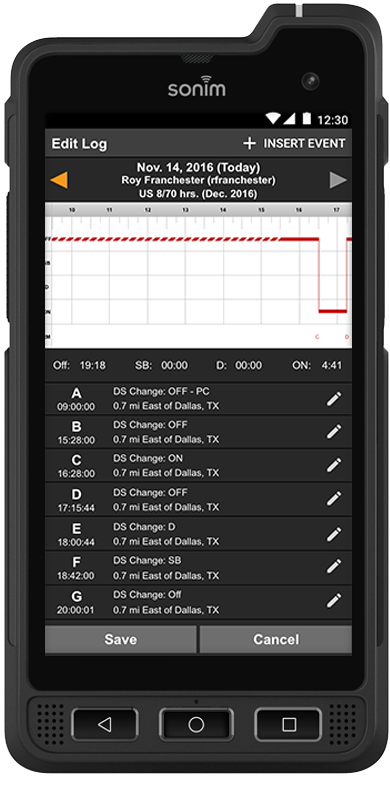Edit the DS Change: SB event F
Viewport: 390px width, 800px height.
click(x=334, y=566)
